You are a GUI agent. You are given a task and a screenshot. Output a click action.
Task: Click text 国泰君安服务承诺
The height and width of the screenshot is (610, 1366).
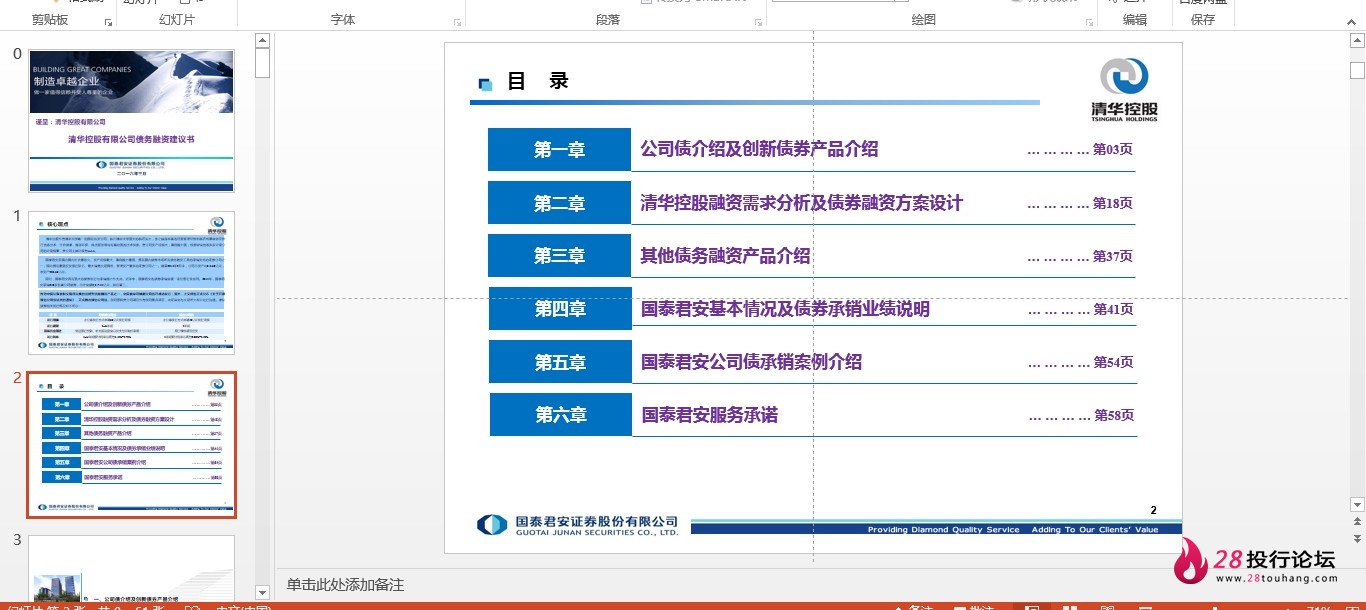710,415
